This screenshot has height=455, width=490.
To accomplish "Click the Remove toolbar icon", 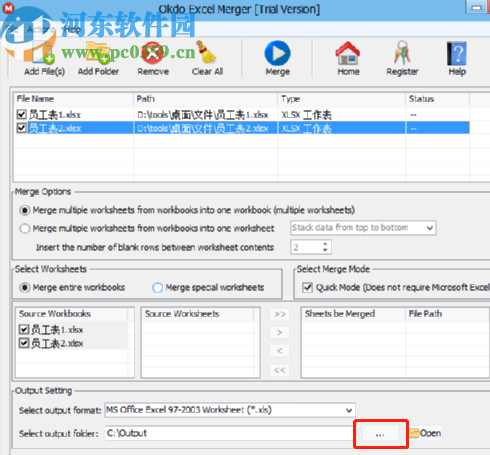I will pos(153,53).
